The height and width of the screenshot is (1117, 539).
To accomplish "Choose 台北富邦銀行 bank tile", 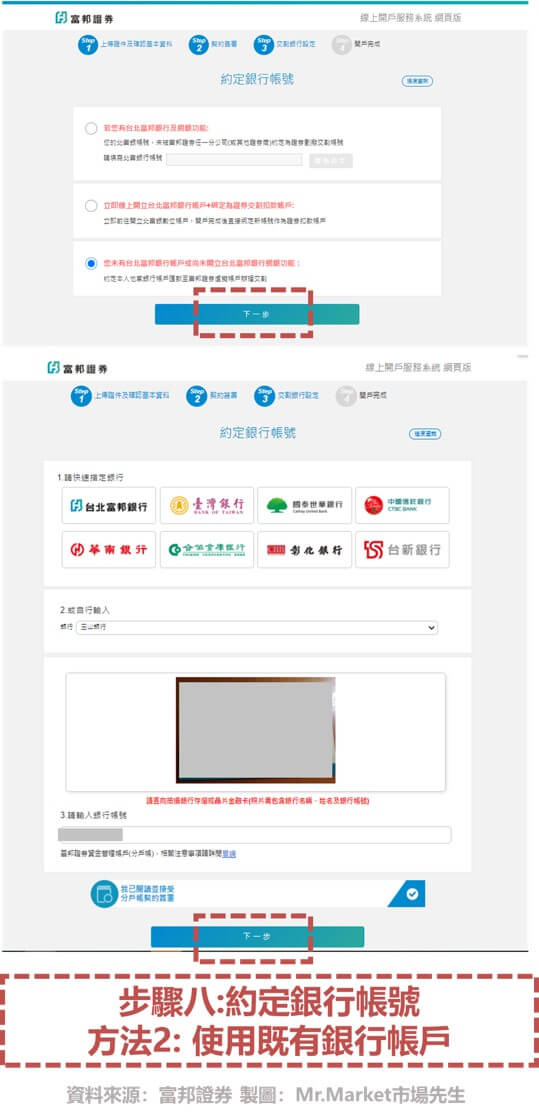I will 109,506.
